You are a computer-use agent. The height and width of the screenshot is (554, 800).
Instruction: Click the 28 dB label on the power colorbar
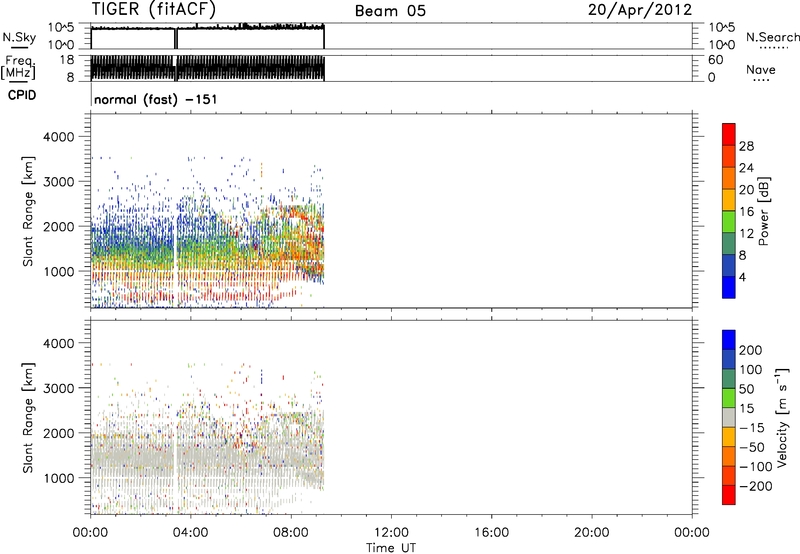pyautogui.click(x=746, y=146)
